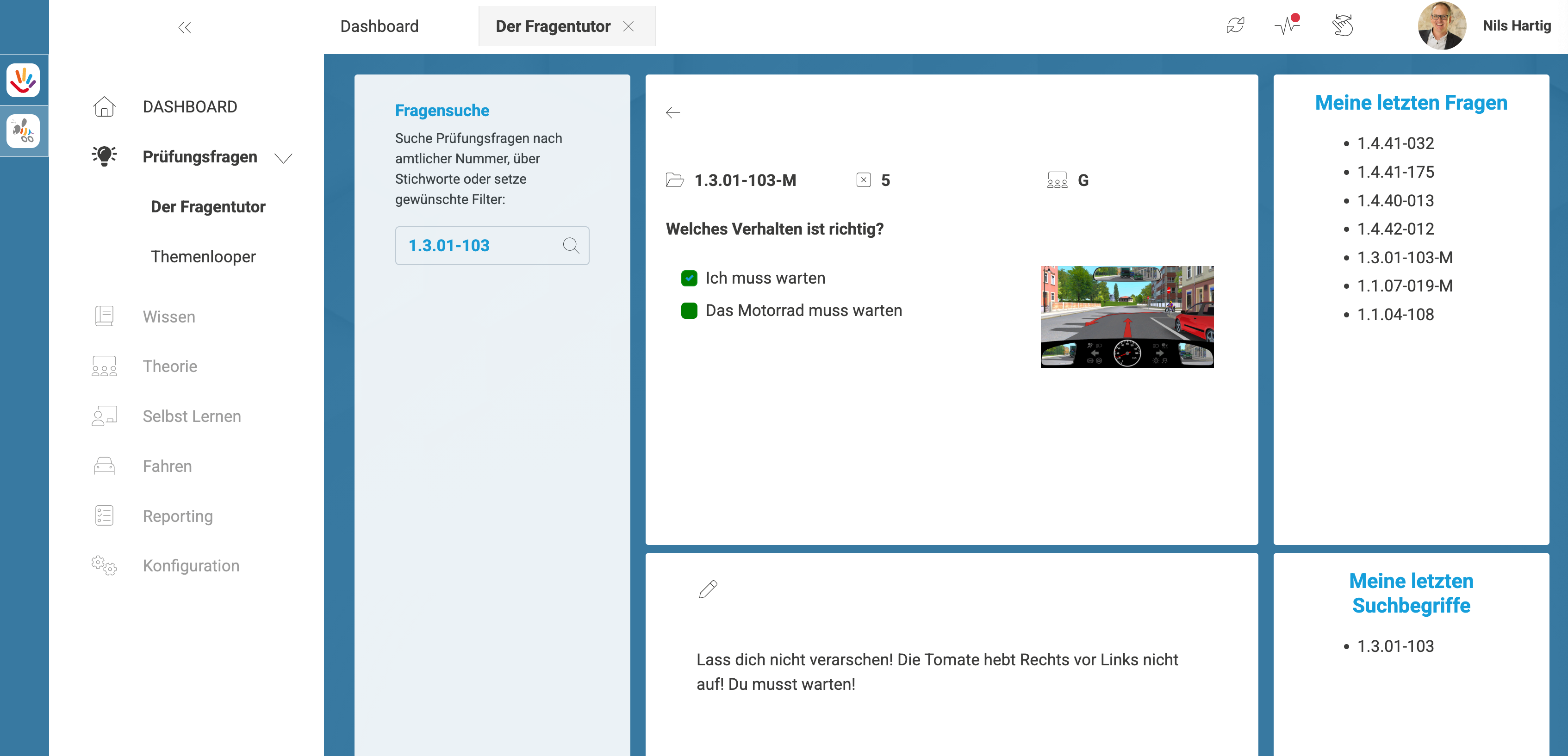The height and width of the screenshot is (756, 1568).
Task: Select recent search term 1.3.01-103
Action: coord(1395,646)
